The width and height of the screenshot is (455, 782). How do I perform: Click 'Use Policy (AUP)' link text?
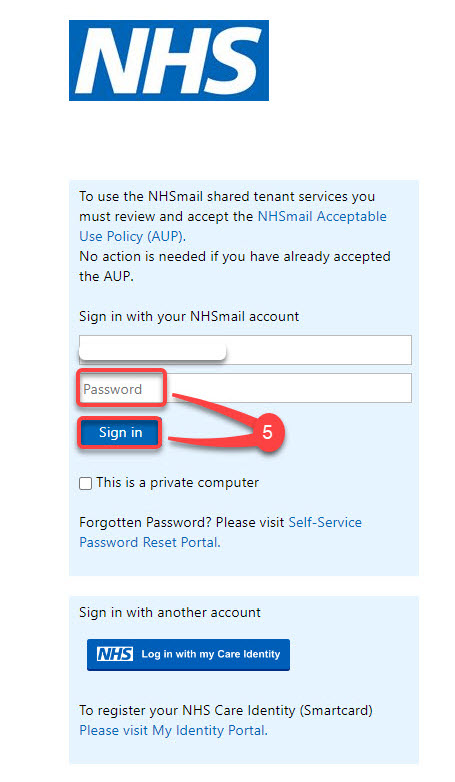pyautogui.click(x=132, y=236)
